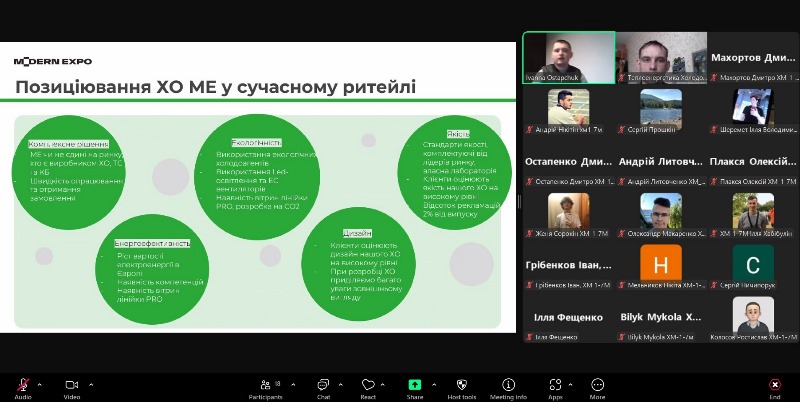Click the MODERN EXPO logo on slide
Screen dimensions: 800x402
point(53,62)
